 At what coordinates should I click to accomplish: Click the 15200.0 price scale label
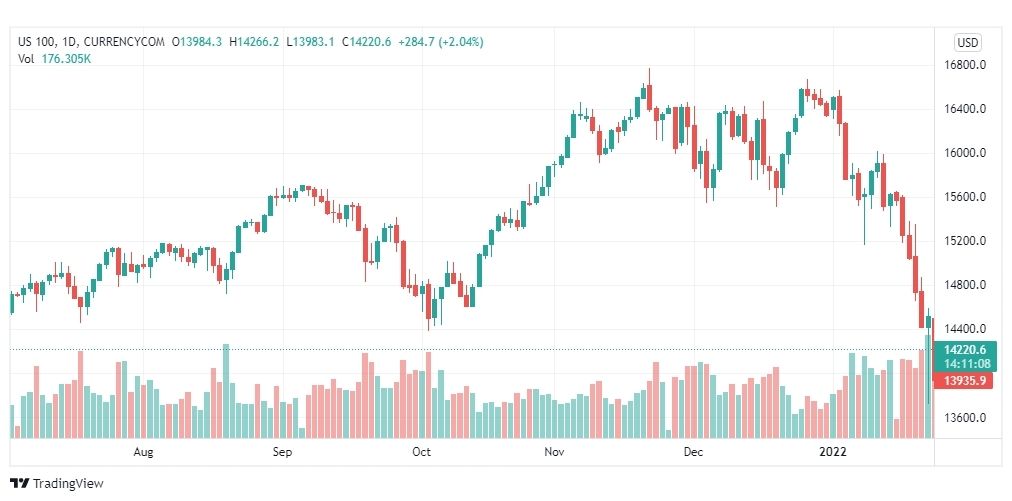coord(964,241)
